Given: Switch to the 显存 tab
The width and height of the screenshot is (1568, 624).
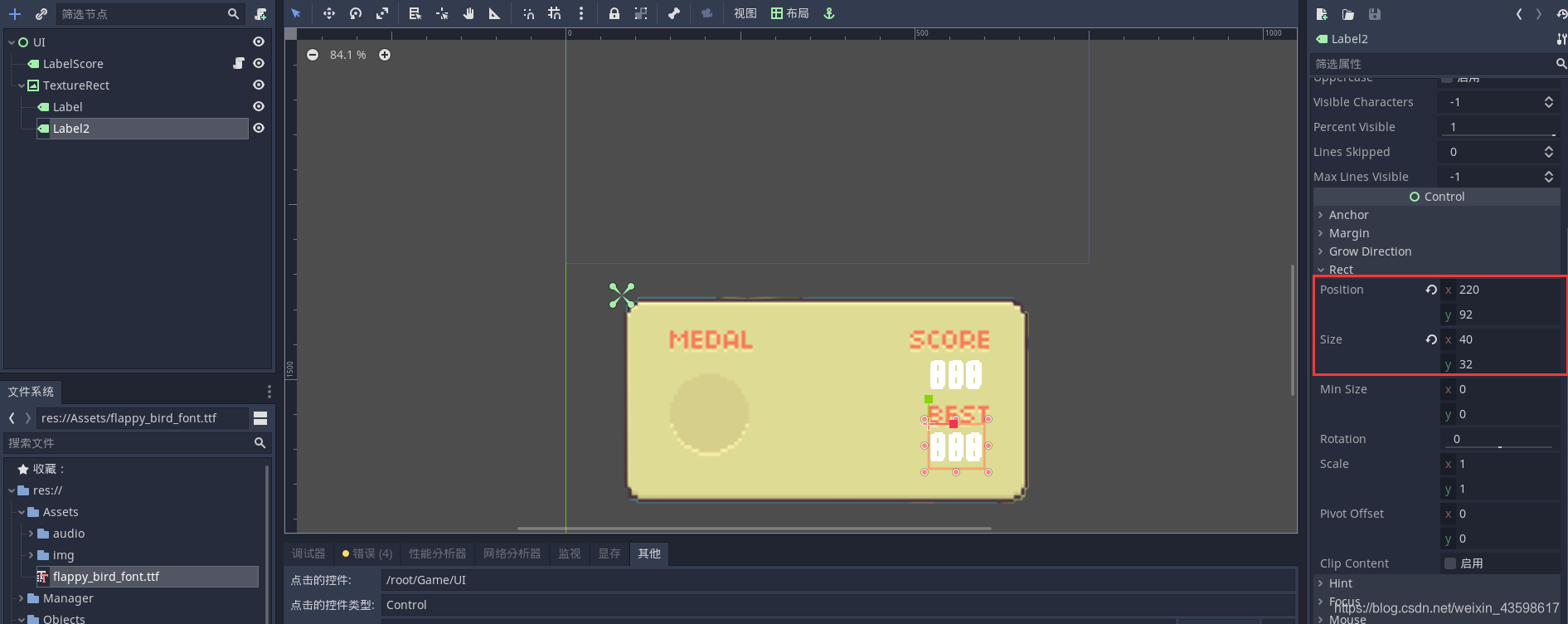Looking at the screenshot, I should [609, 553].
